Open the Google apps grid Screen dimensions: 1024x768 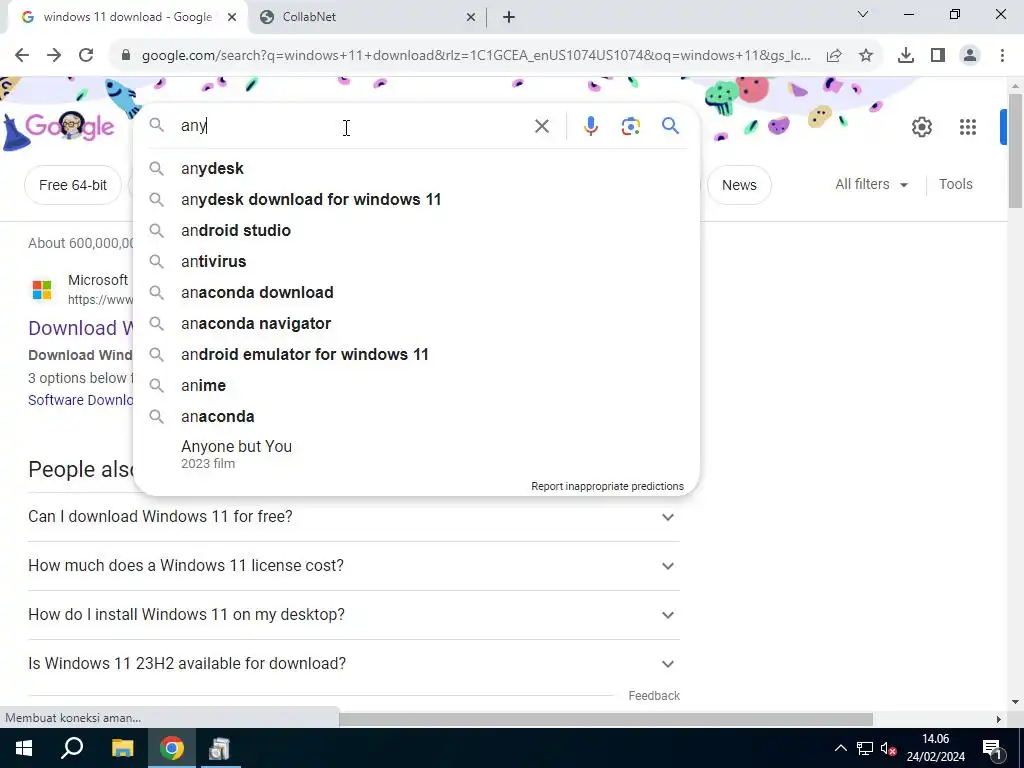968,127
